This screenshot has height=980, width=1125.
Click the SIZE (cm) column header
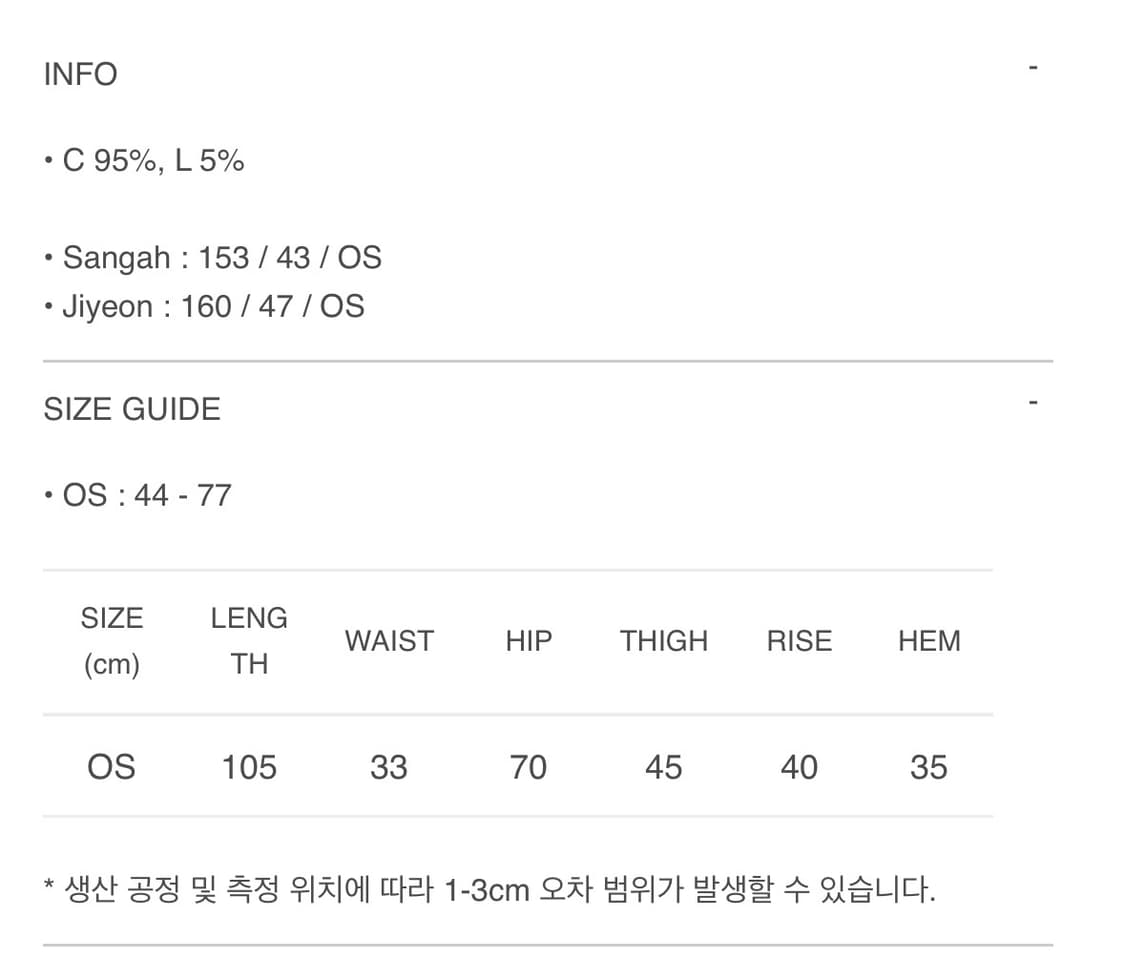[x=112, y=640]
